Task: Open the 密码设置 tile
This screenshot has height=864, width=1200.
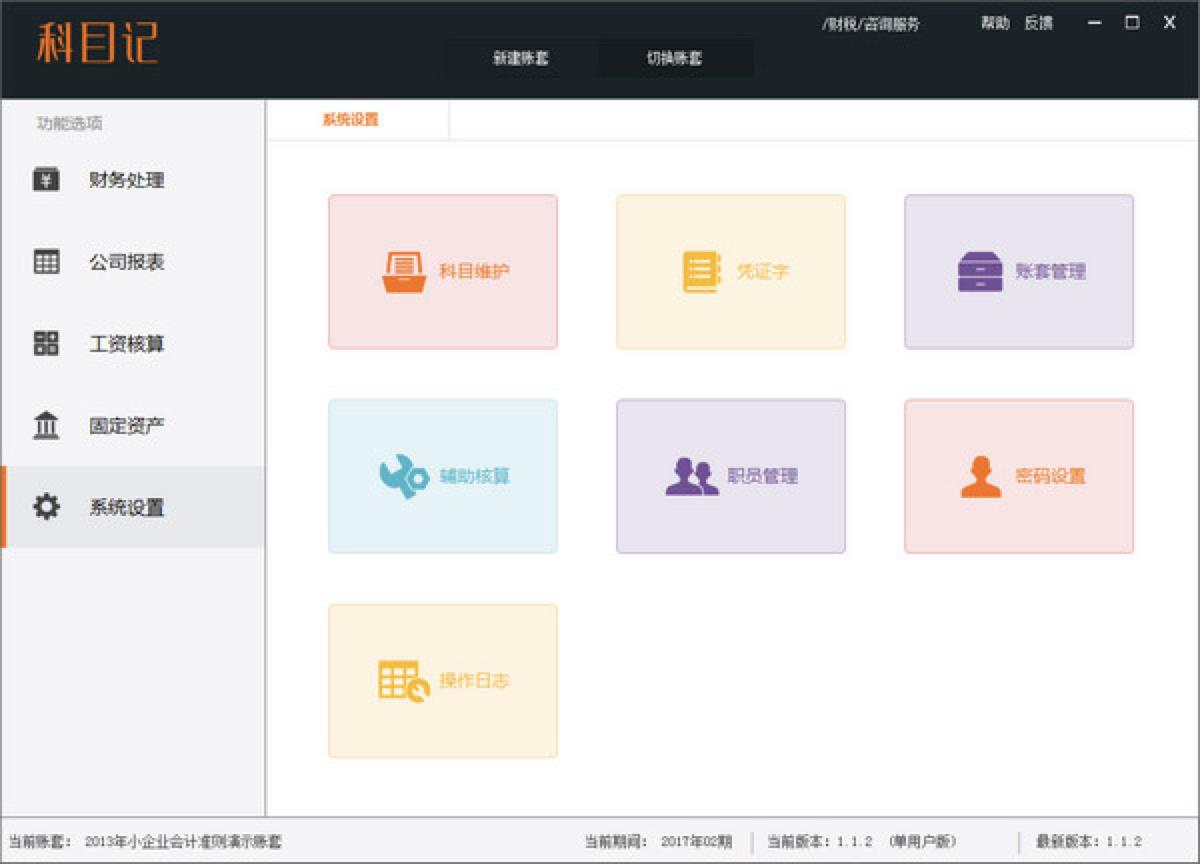Action: pos(1018,476)
